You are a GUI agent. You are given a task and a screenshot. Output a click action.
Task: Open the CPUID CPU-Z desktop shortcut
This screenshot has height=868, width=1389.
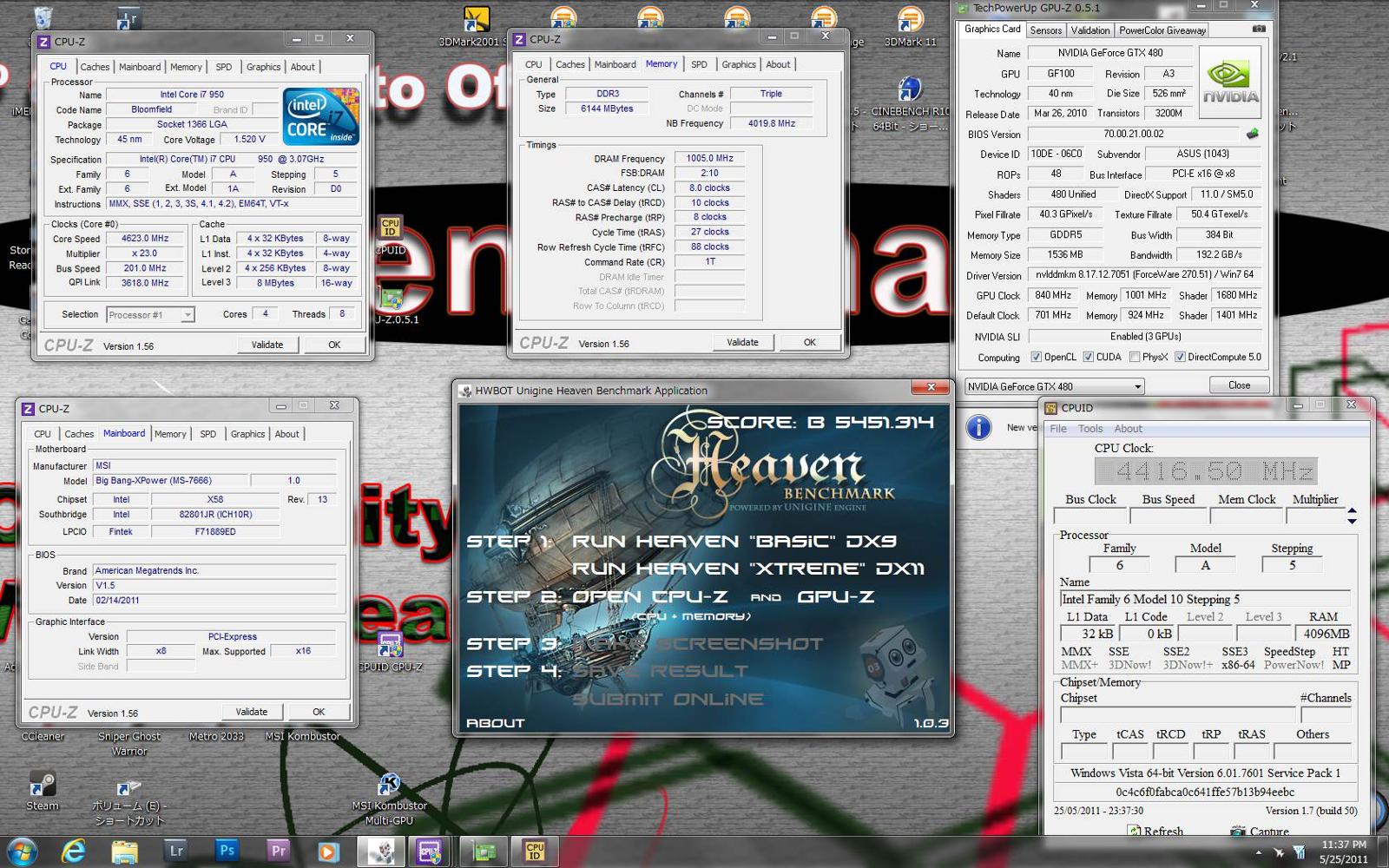coord(390,651)
